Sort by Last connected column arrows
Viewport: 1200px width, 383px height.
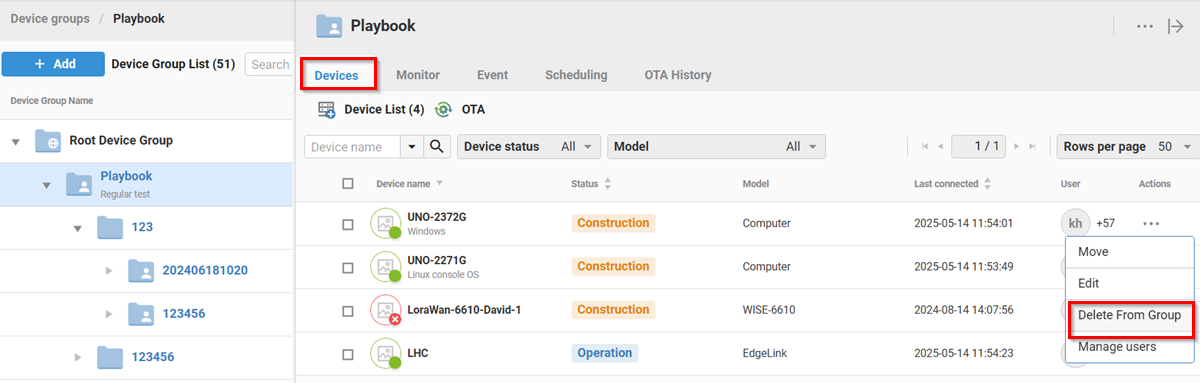pos(987,184)
